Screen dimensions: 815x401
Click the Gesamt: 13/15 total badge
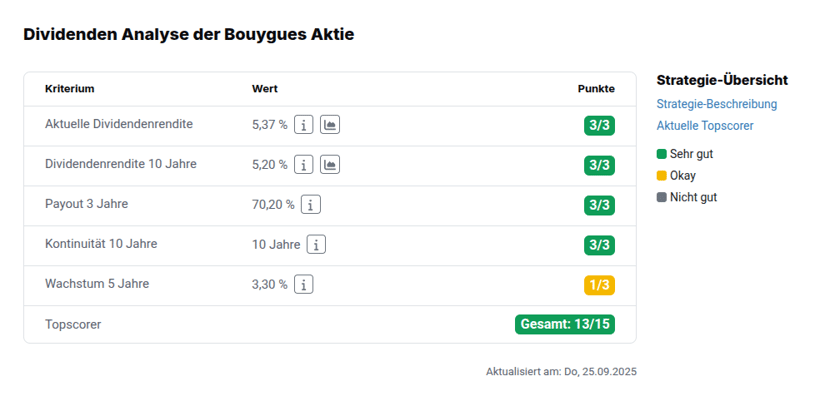[565, 324]
